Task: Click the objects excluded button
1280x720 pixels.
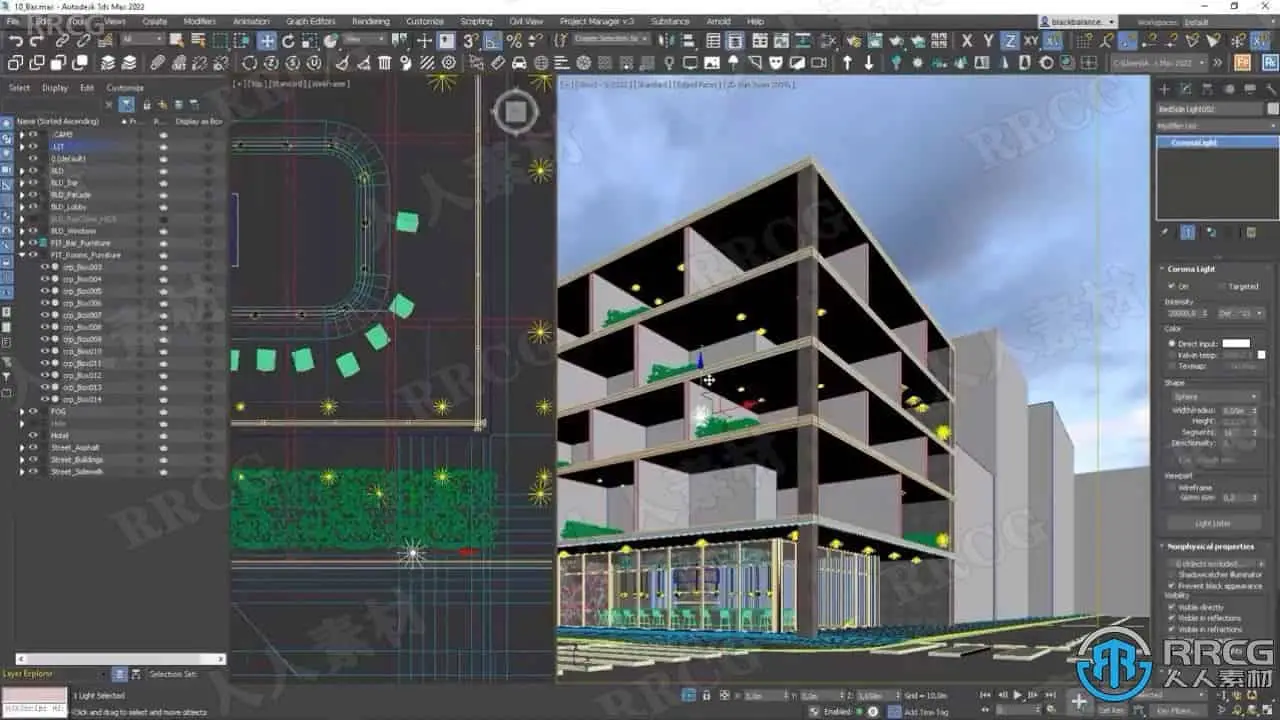Action: point(1215,563)
